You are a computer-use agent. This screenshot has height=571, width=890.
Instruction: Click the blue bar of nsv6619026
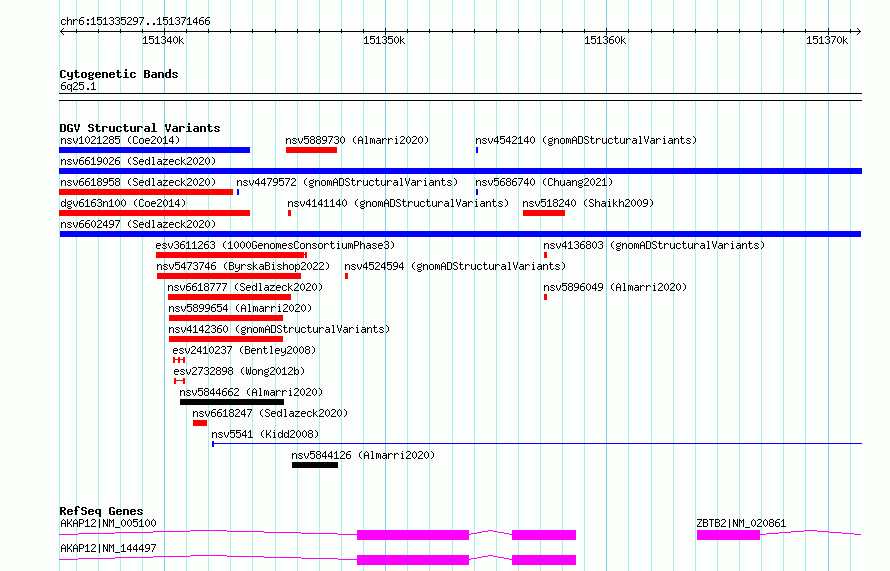tap(460, 171)
